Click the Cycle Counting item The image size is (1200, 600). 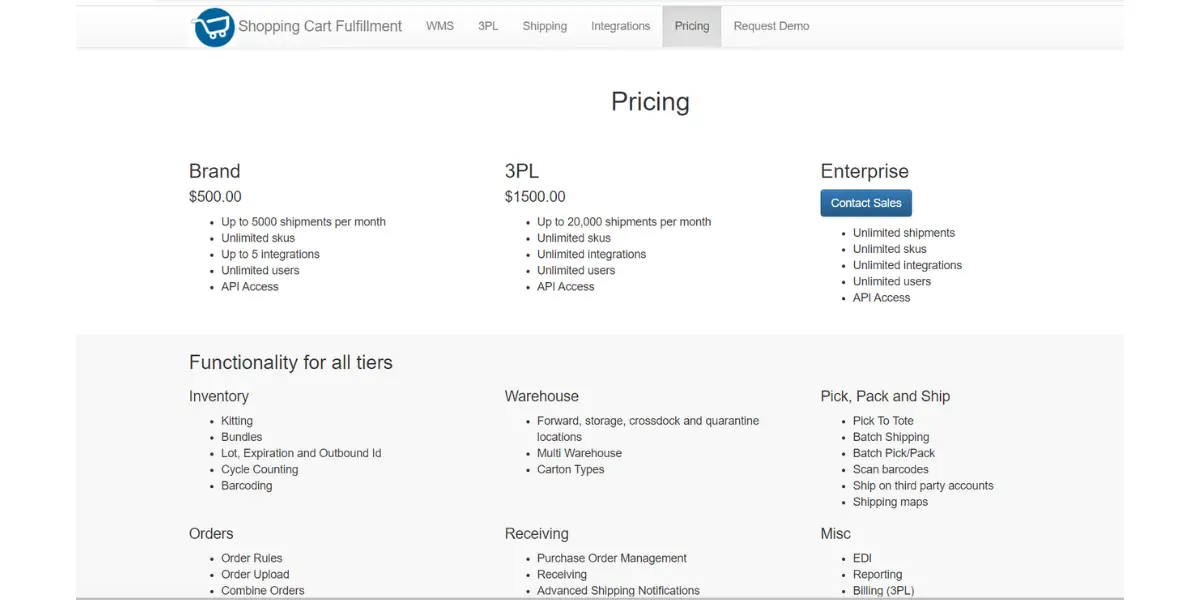(x=260, y=469)
